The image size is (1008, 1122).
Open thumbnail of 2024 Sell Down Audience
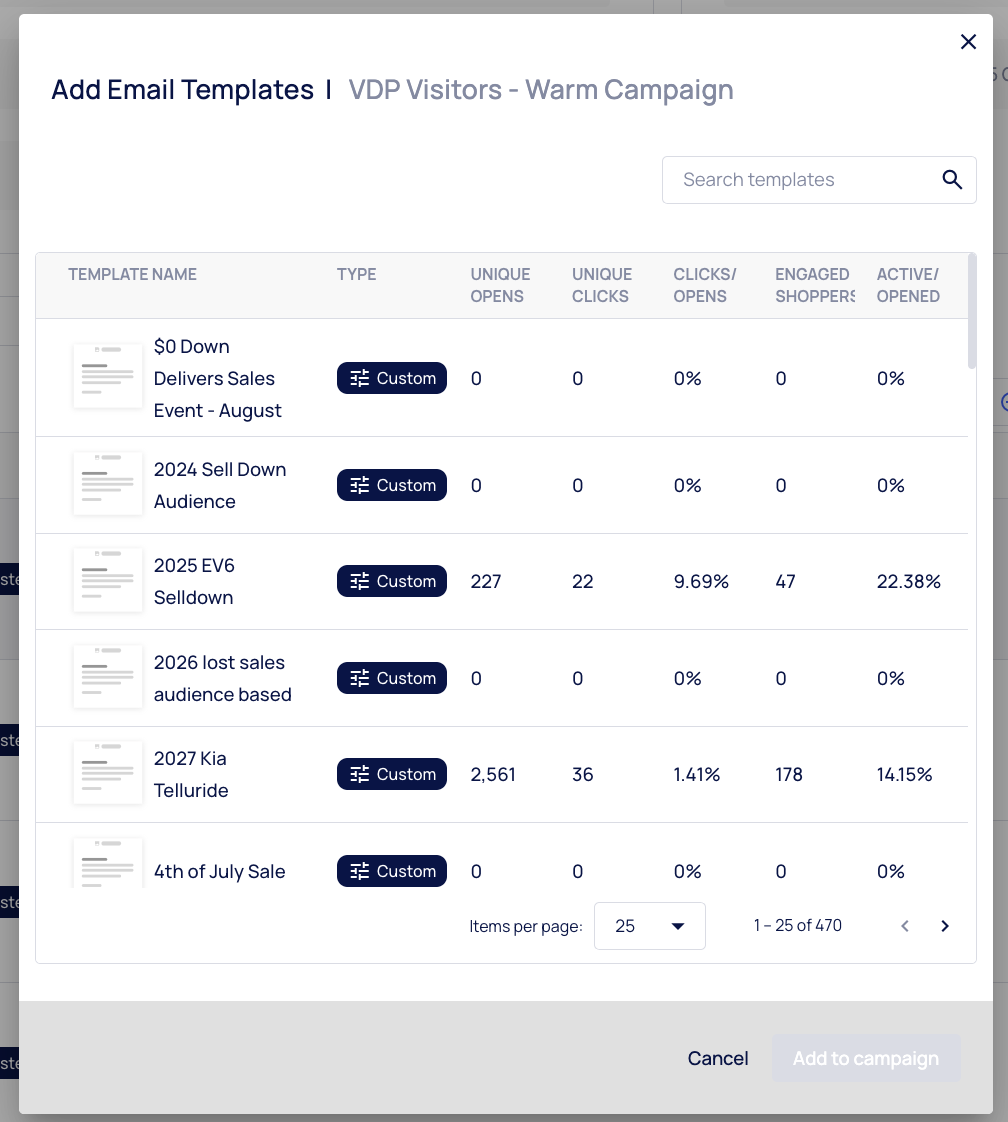pyautogui.click(x=108, y=485)
